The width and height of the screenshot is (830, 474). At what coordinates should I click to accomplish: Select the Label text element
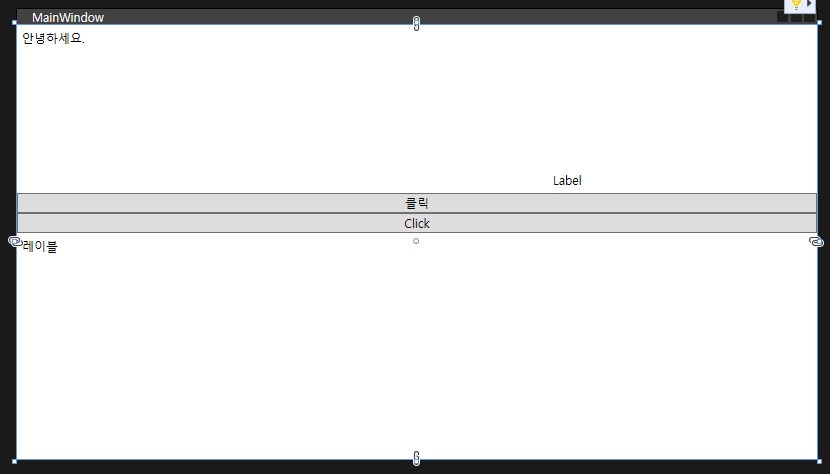(567, 181)
